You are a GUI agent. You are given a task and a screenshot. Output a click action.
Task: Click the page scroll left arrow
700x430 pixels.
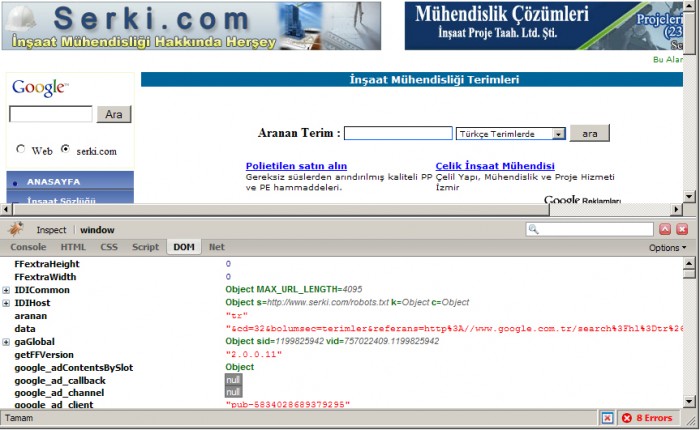coord(6,209)
